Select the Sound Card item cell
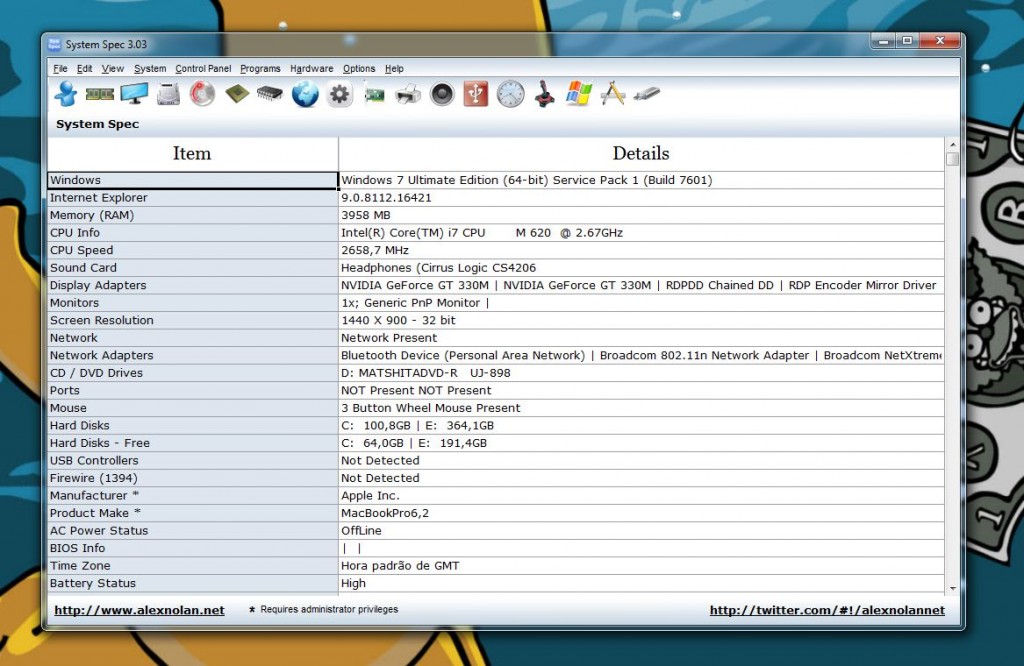The width and height of the screenshot is (1024, 666). click(192, 268)
